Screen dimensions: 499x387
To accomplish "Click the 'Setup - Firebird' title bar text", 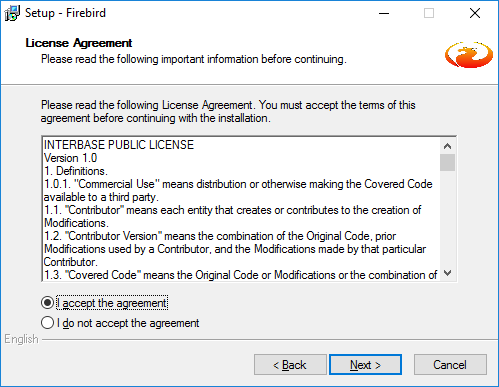I will pyautogui.click(x=65, y=13).
